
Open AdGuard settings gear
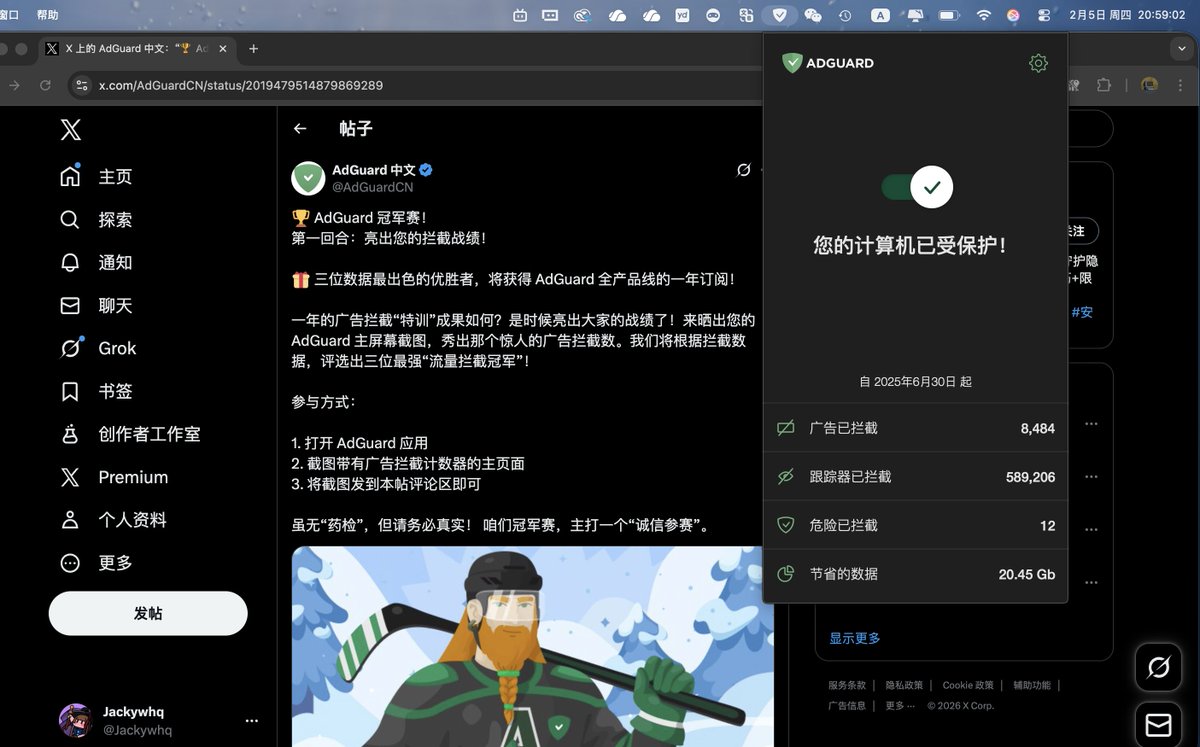(x=1038, y=63)
